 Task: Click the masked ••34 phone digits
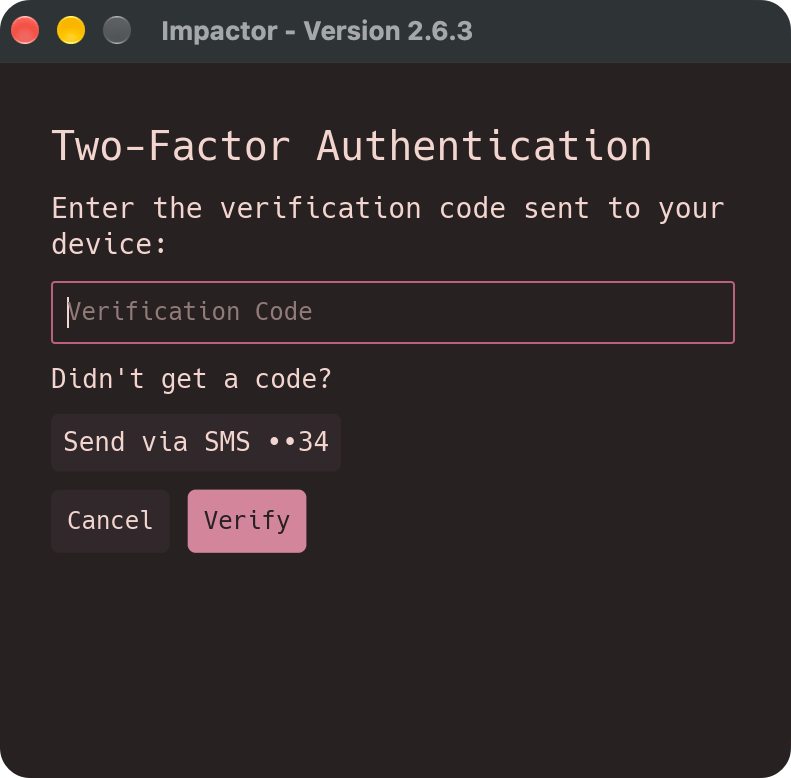tap(299, 442)
